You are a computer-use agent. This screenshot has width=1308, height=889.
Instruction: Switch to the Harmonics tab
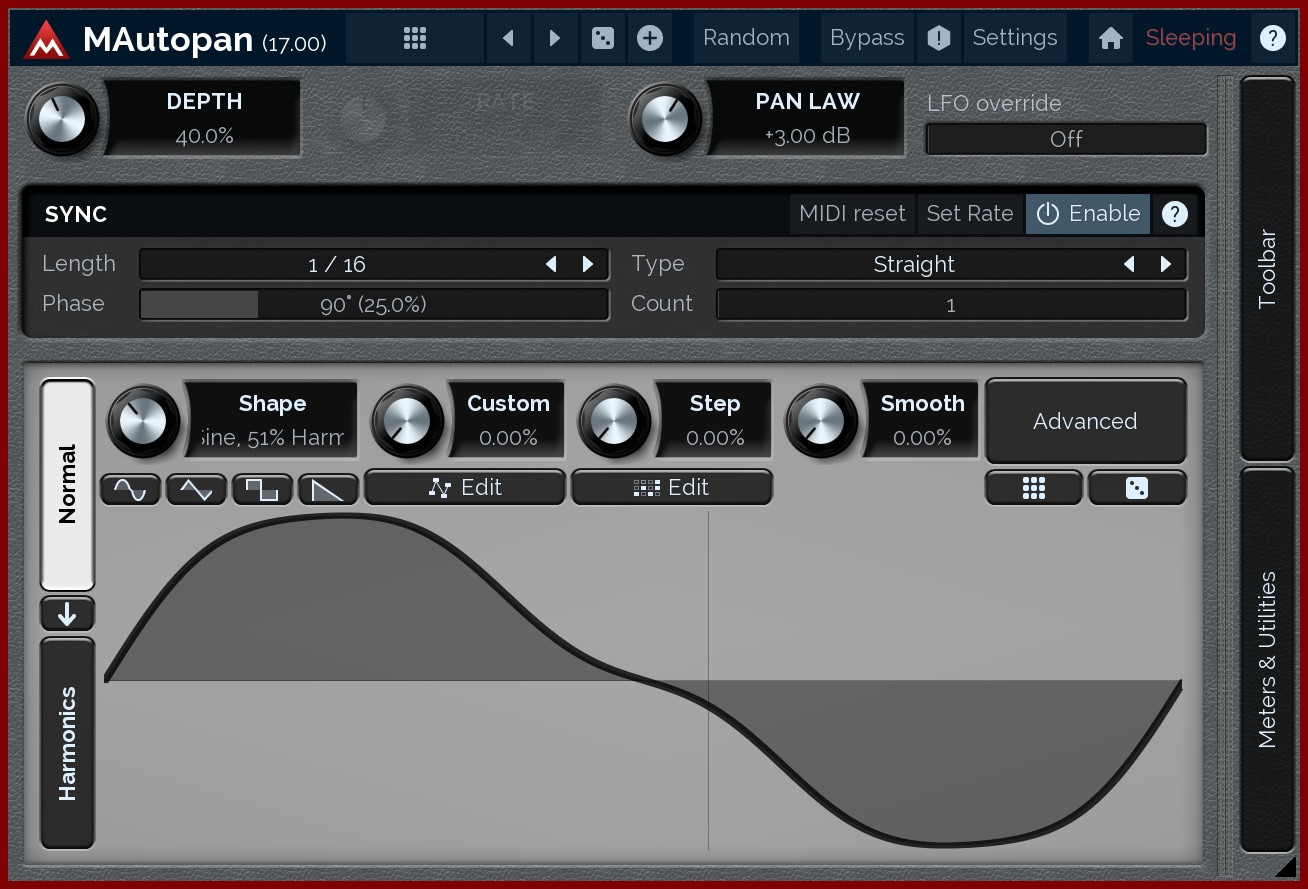point(67,743)
